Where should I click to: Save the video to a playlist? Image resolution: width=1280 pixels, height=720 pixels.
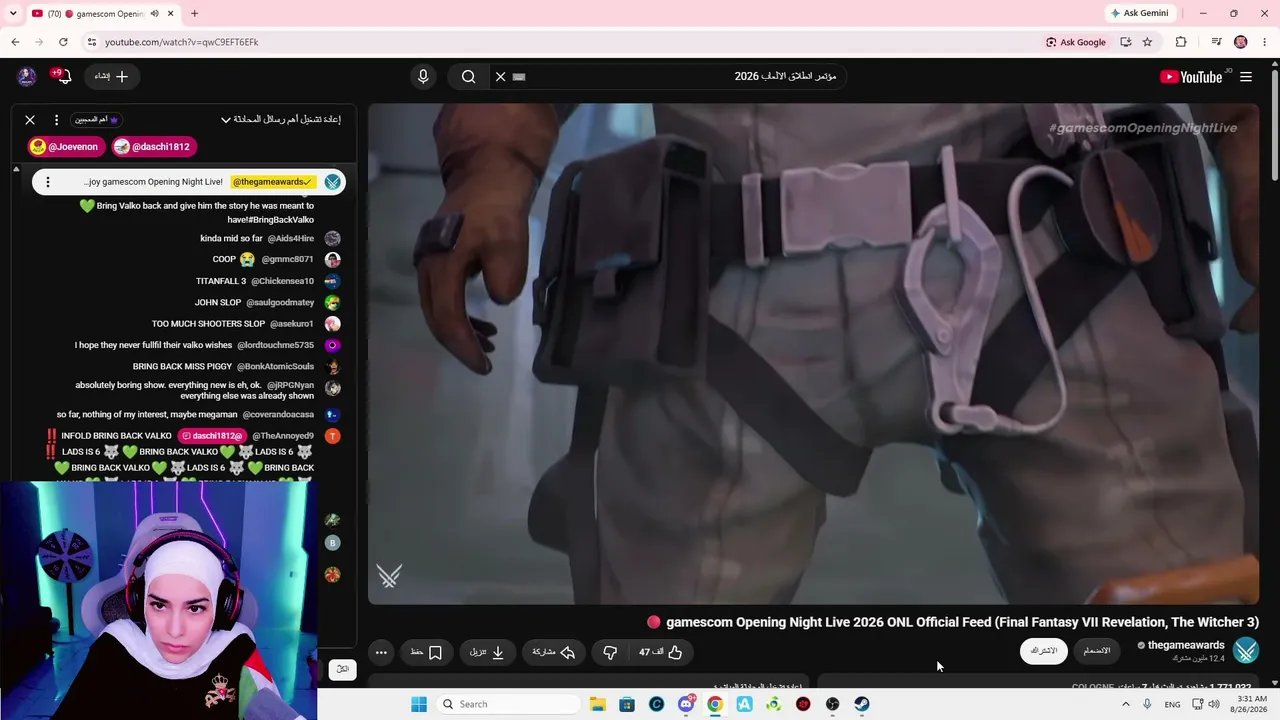tap(426, 652)
